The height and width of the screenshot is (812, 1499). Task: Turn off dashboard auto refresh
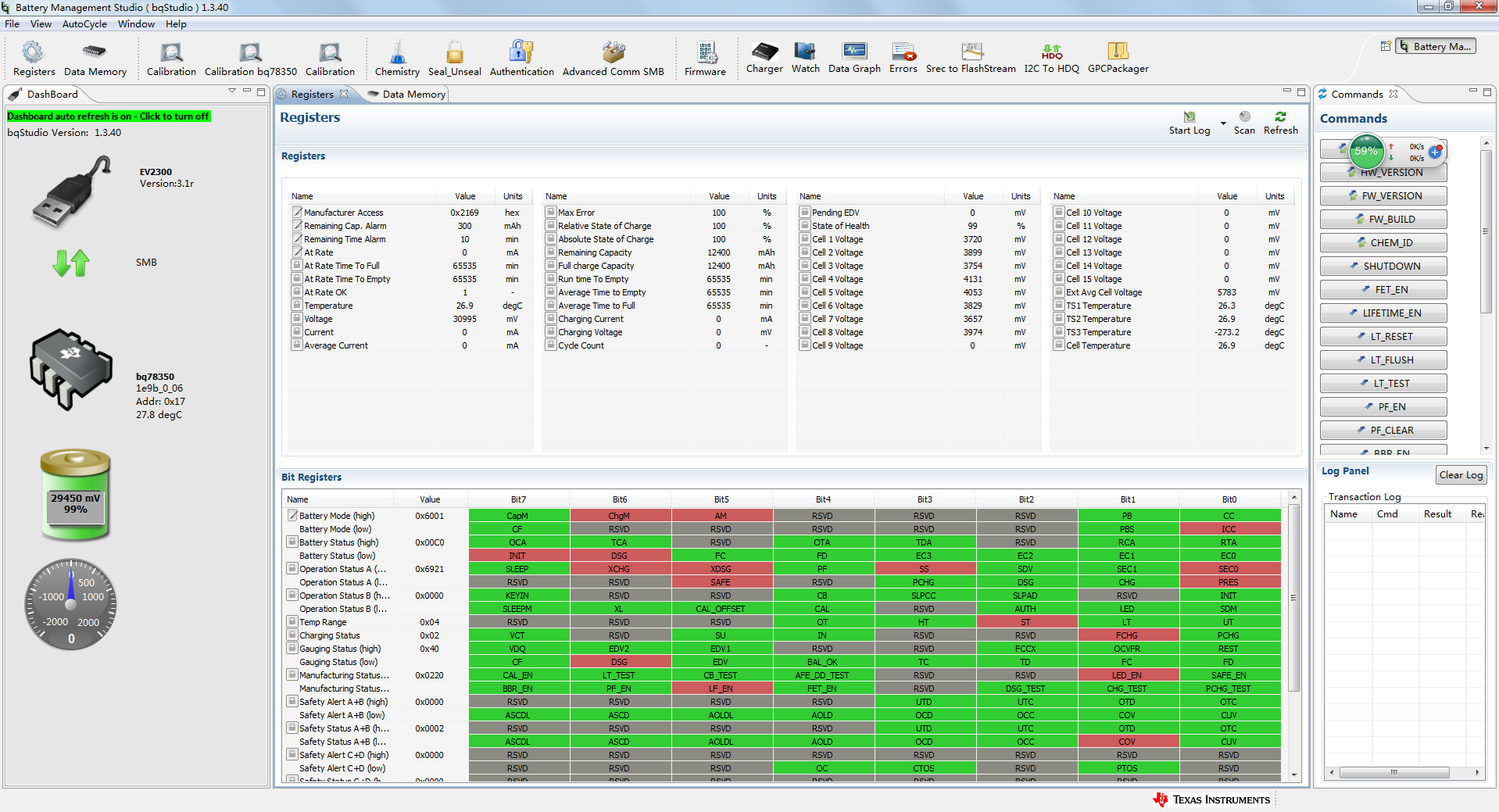109,116
